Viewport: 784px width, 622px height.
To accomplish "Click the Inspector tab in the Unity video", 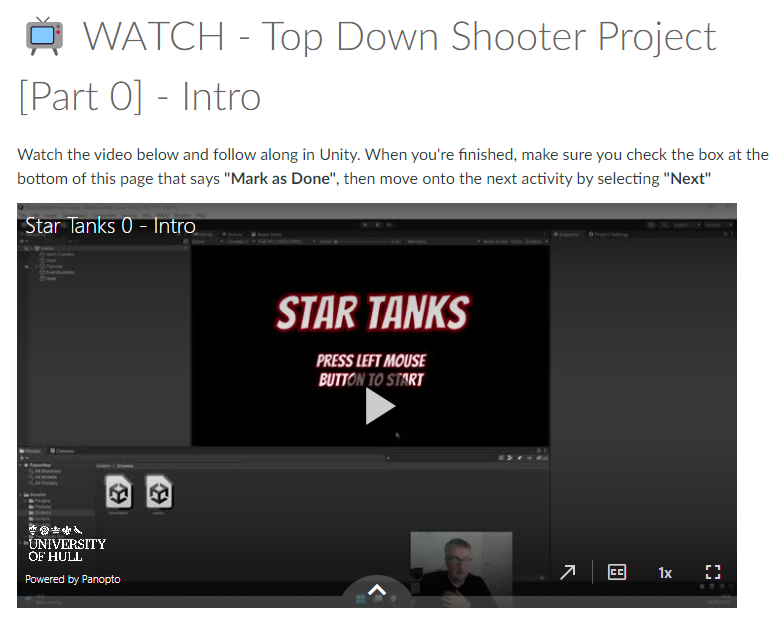I will (569, 234).
